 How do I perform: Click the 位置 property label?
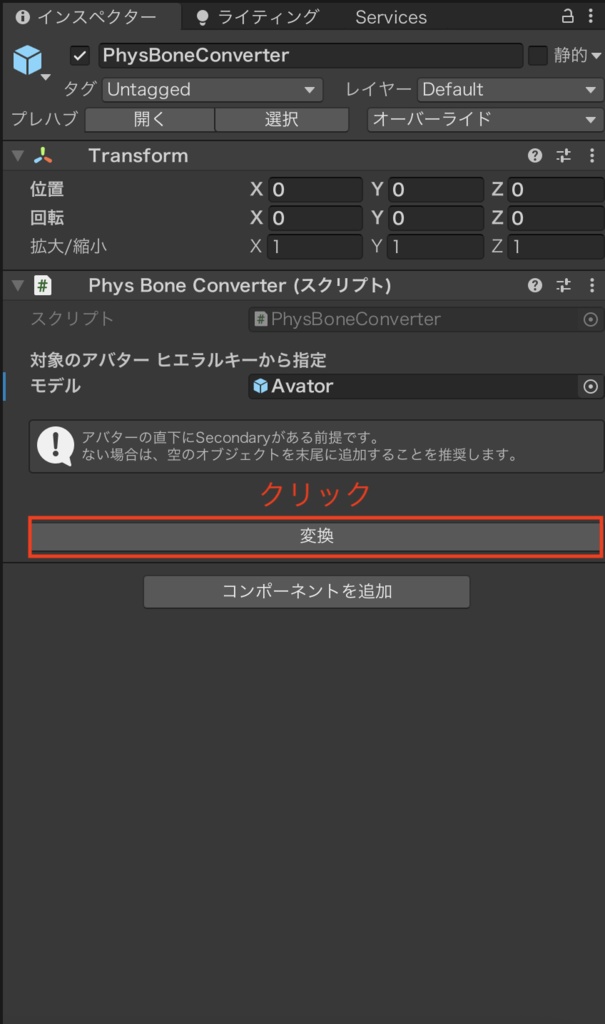[47, 189]
